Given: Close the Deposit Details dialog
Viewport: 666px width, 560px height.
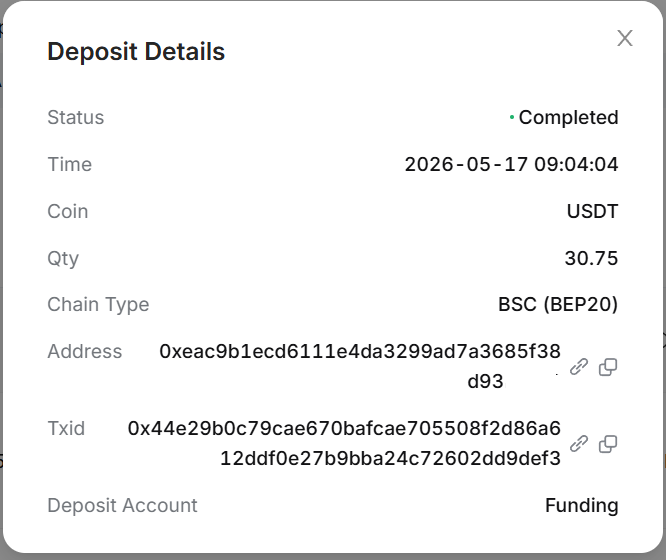Looking at the screenshot, I should pos(625,38).
